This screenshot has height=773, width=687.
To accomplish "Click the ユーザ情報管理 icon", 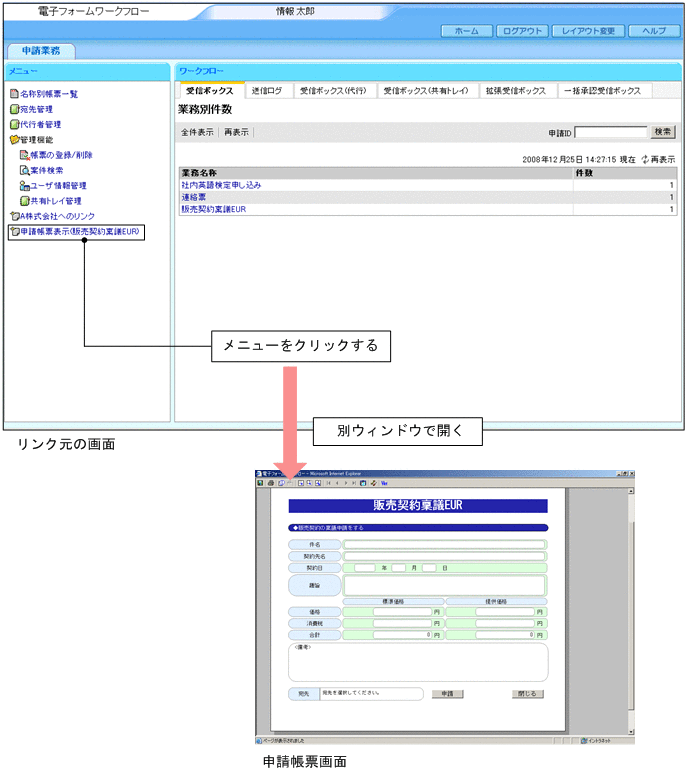I will pos(25,185).
